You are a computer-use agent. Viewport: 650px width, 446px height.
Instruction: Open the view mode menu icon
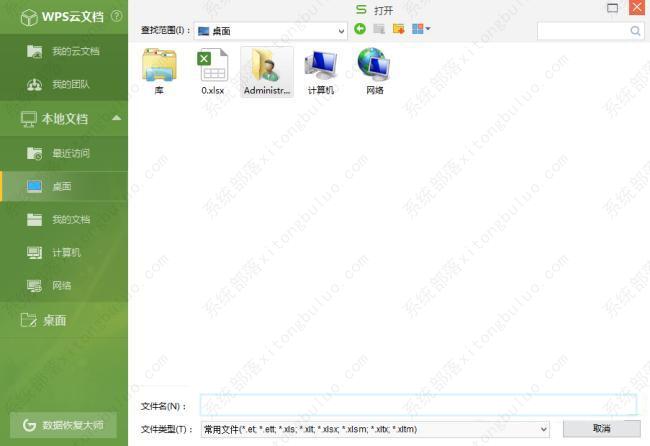click(x=421, y=29)
